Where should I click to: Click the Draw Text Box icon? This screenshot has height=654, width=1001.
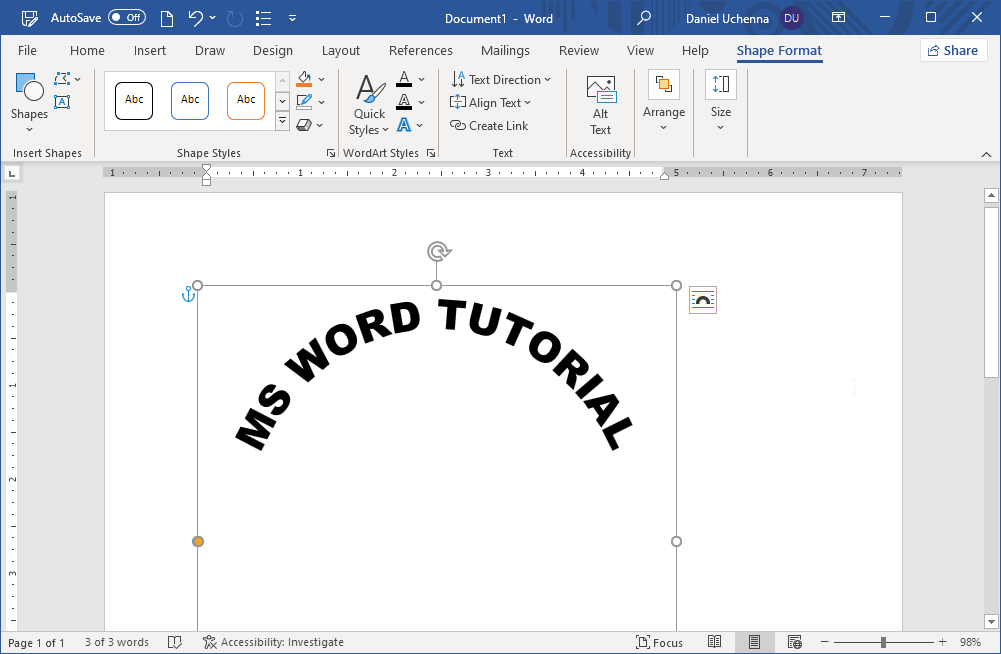tap(62, 102)
